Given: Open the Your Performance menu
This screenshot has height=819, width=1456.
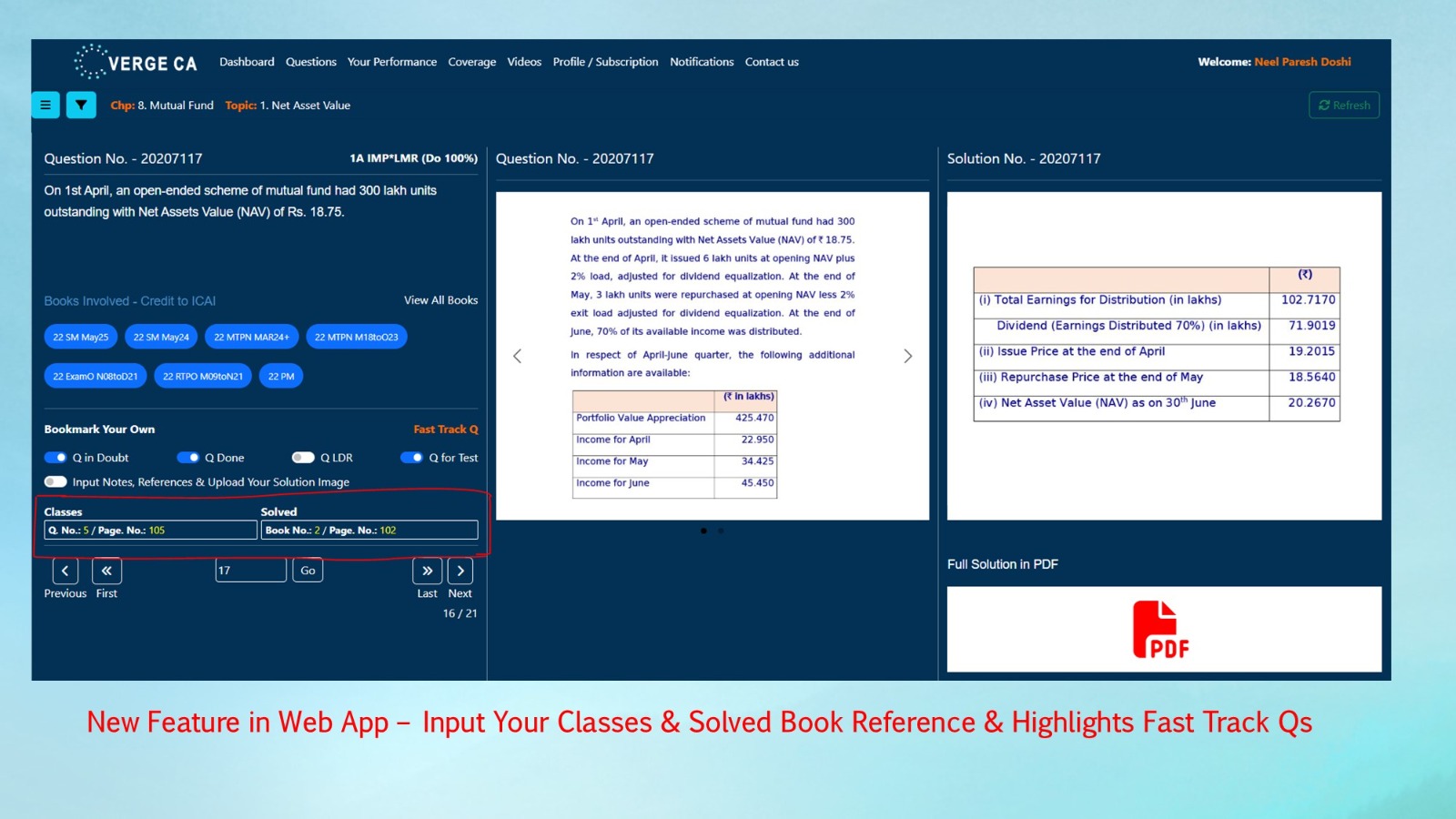Looking at the screenshot, I should click(392, 62).
